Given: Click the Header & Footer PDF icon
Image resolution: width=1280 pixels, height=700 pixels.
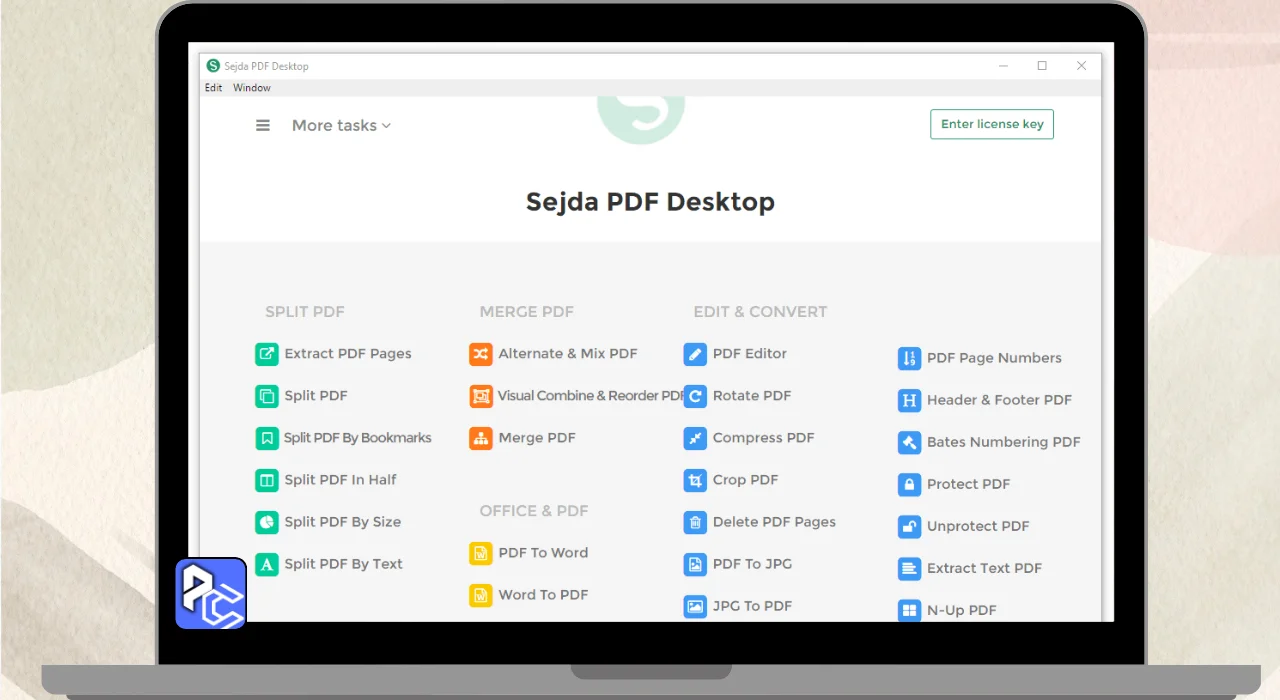Looking at the screenshot, I should (x=909, y=400).
